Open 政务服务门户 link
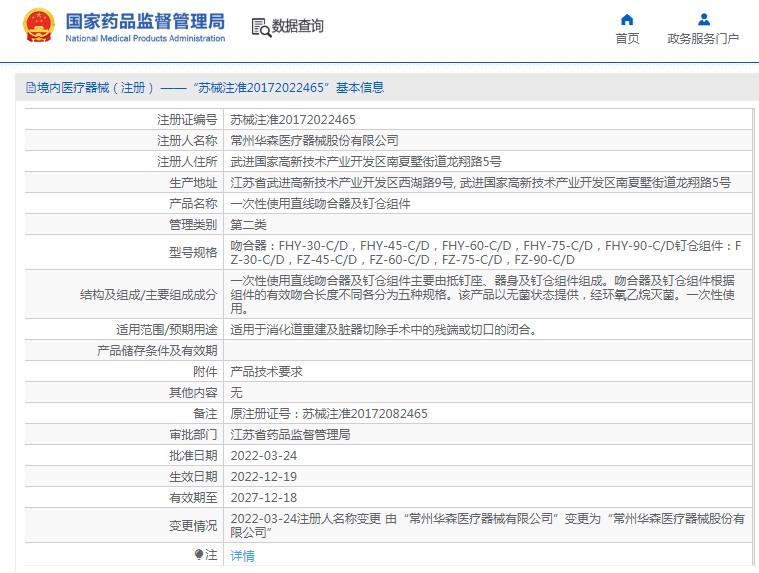The height and width of the screenshot is (573, 759). coord(703,39)
